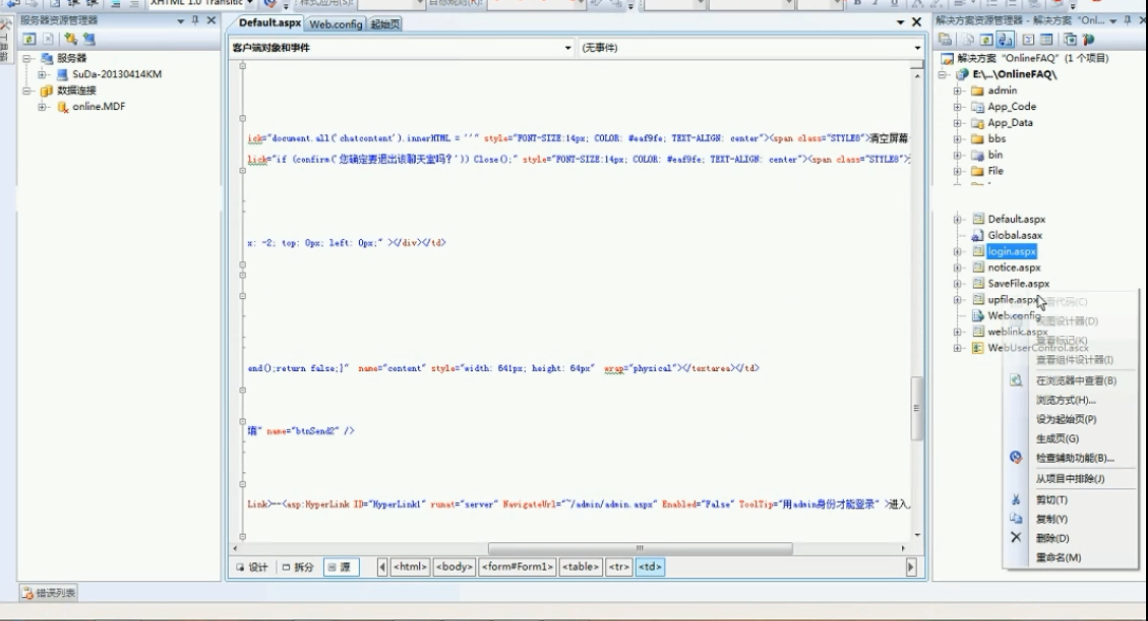The image size is (1148, 621).
Task: Click the online.MDF database icon
Action: (x=63, y=107)
